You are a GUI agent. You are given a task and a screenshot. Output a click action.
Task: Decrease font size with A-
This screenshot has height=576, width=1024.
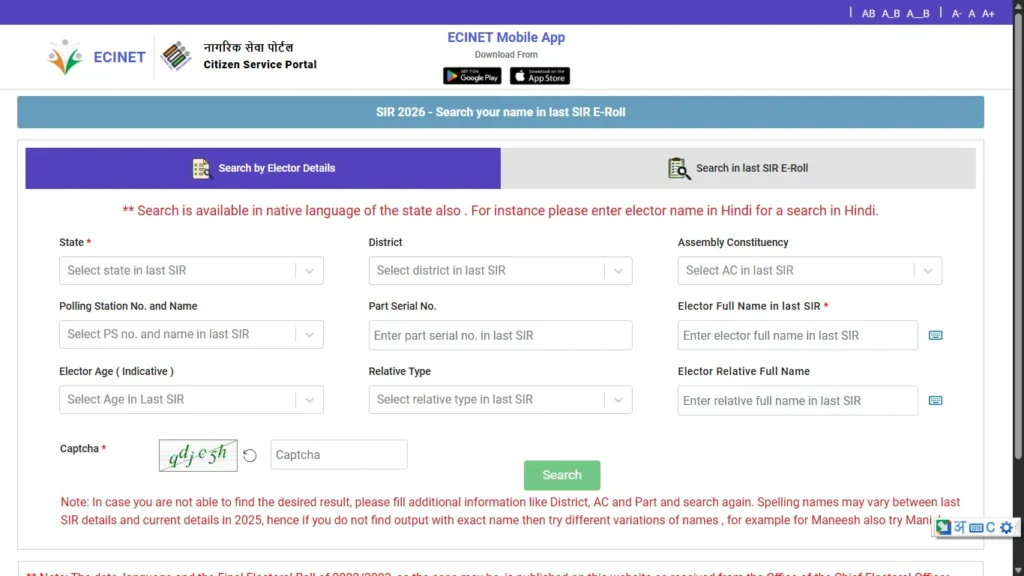[x=956, y=13]
